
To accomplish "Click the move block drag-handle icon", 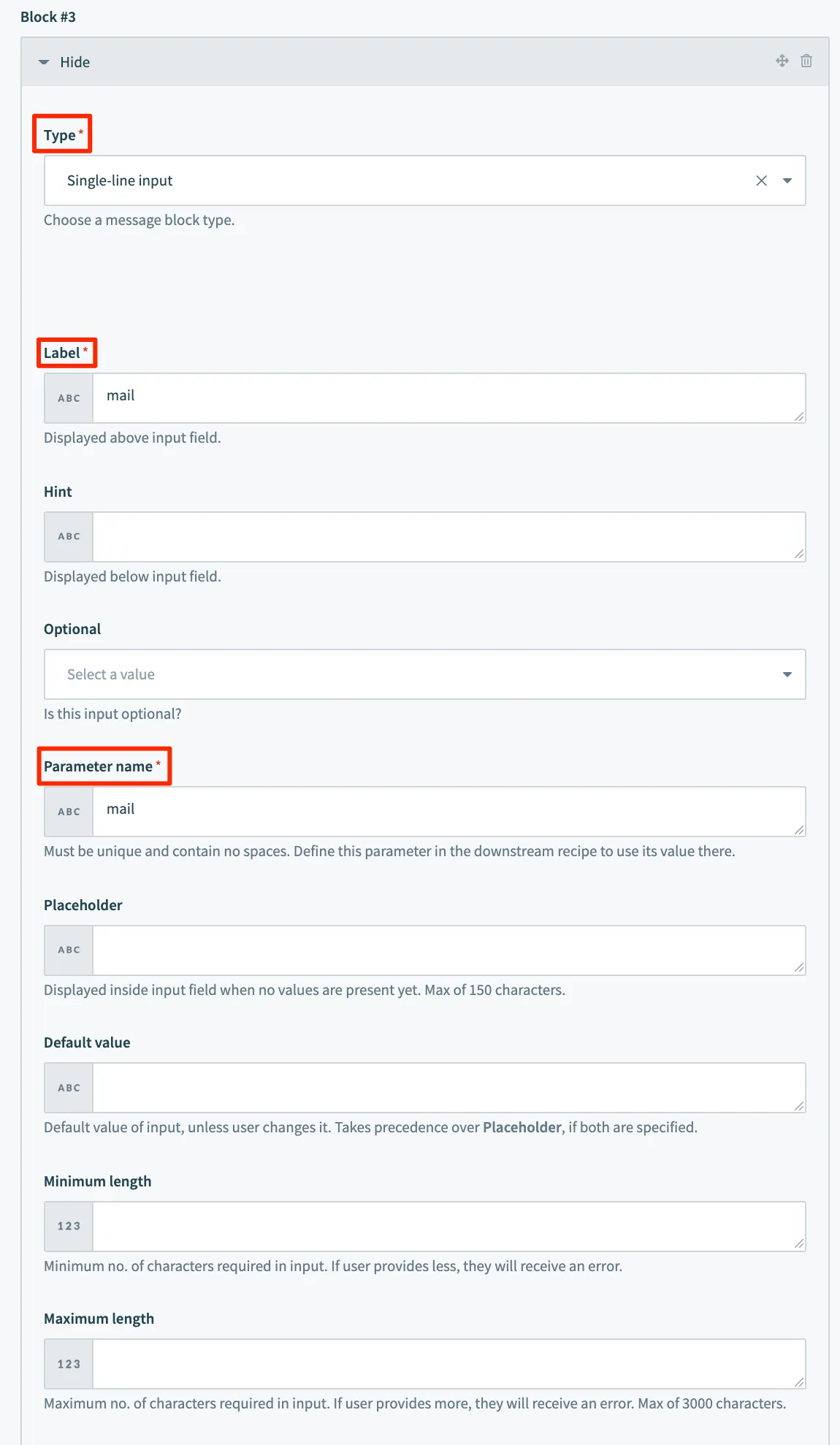I will [782, 61].
